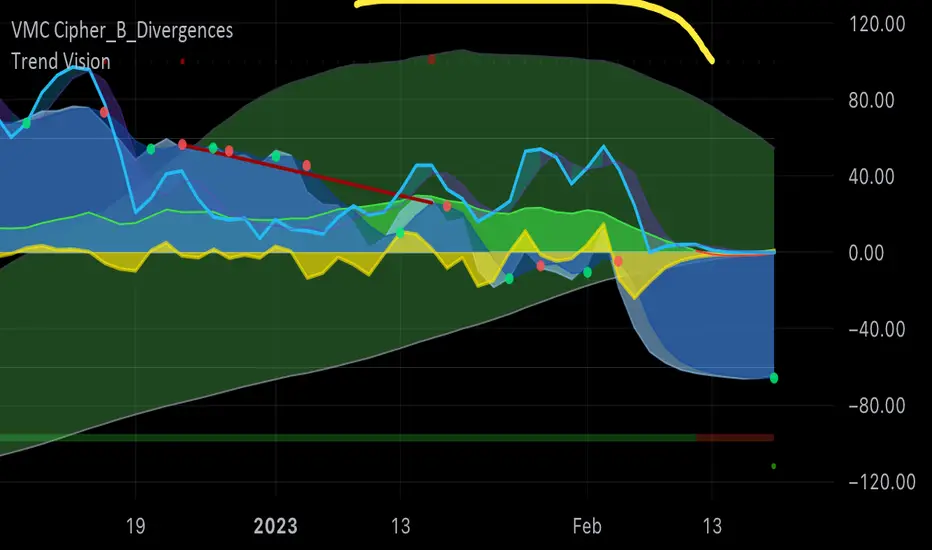This screenshot has width=932, height=550.
Task: Click the 2023 date label on time axis
Action: pyautogui.click(x=275, y=526)
